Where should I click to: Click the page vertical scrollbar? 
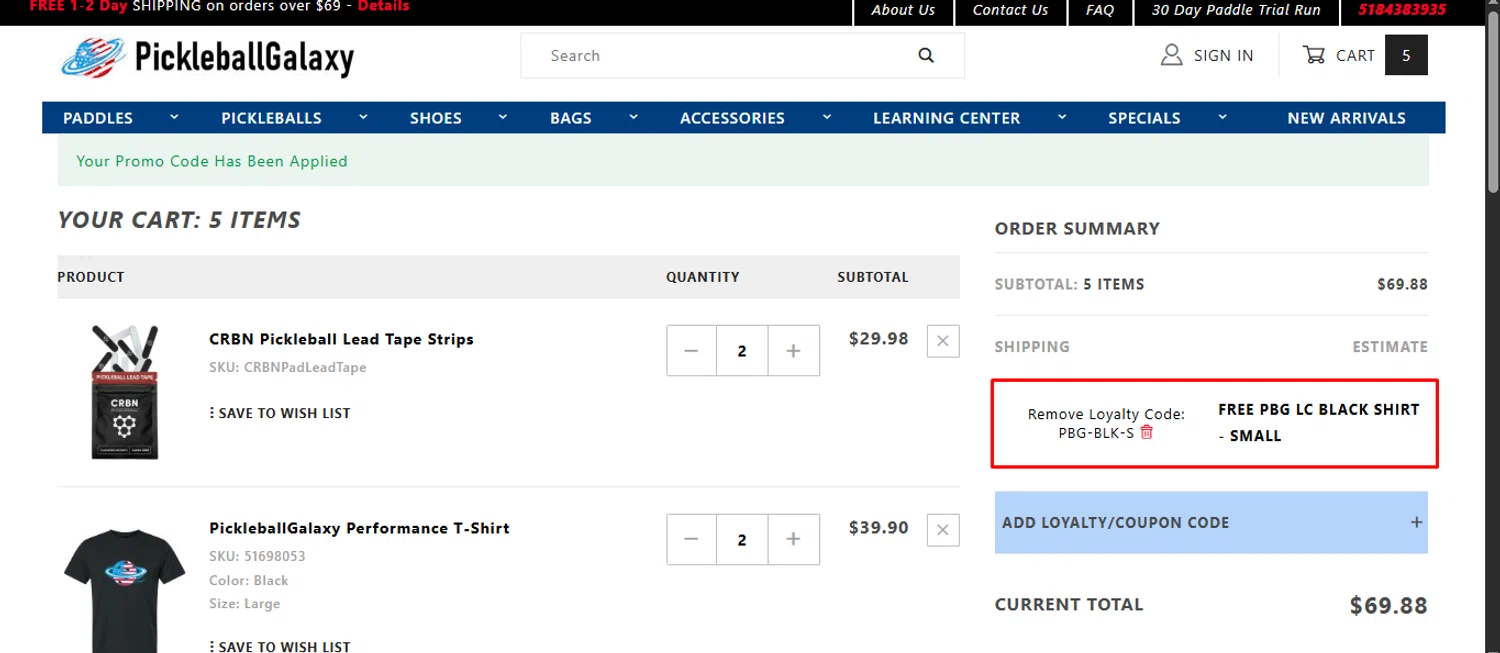(1492, 100)
